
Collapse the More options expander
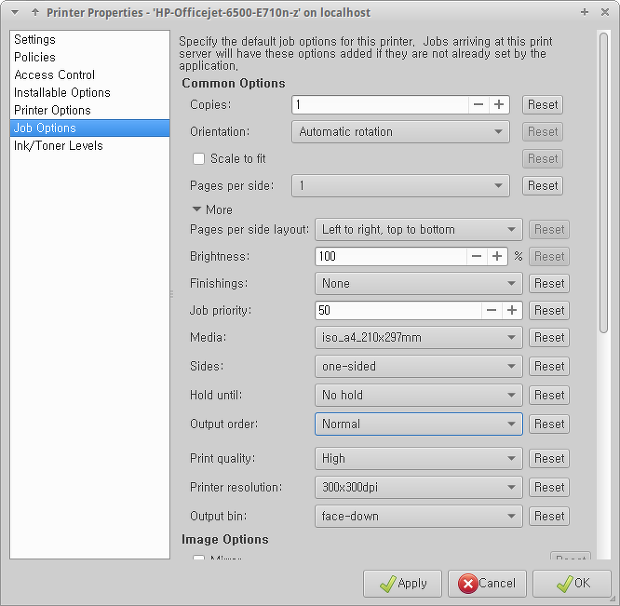[197, 210]
